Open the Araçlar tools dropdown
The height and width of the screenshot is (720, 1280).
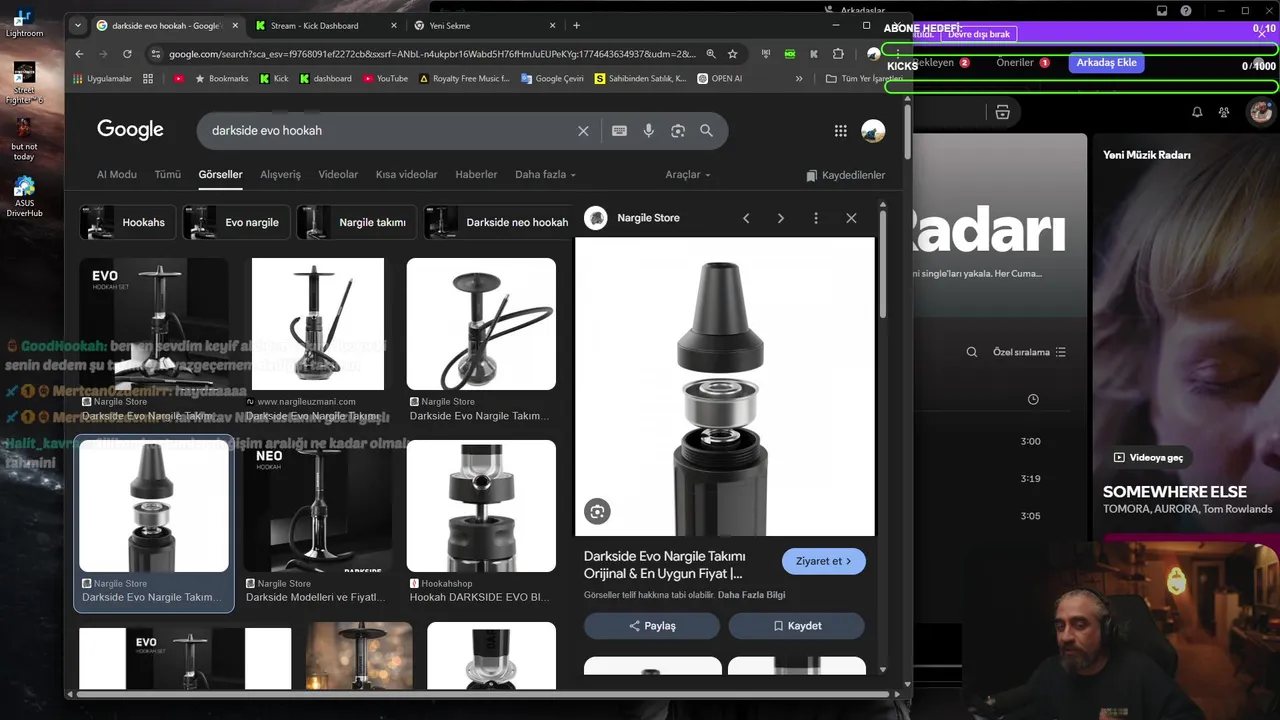pos(688,174)
